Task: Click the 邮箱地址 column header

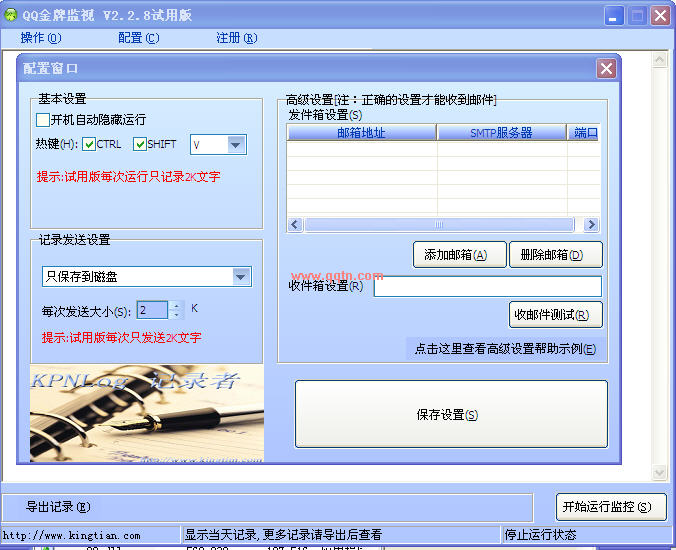Action: pos(361,133)
